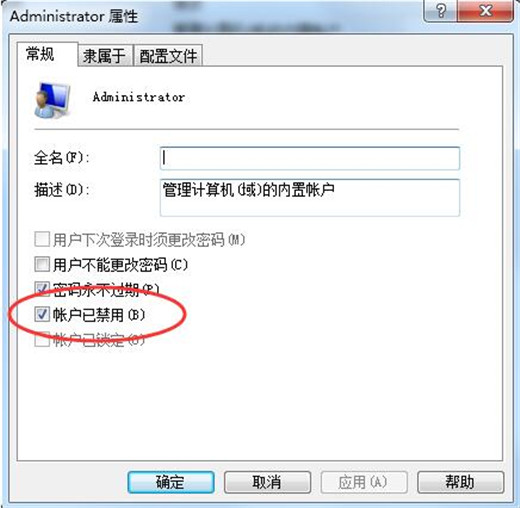
Task: Cancel the dialog via 取消 button
Action: [267, 482]
